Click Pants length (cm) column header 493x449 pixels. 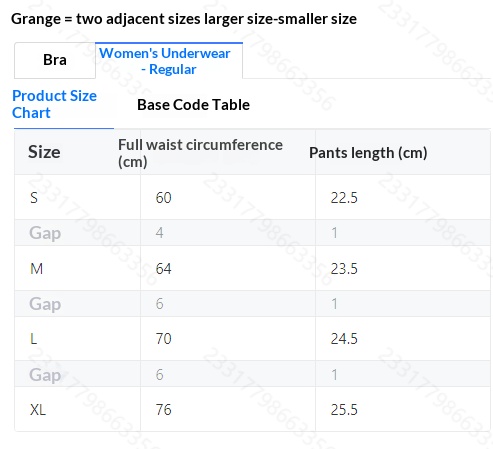(x=368, y=153)
